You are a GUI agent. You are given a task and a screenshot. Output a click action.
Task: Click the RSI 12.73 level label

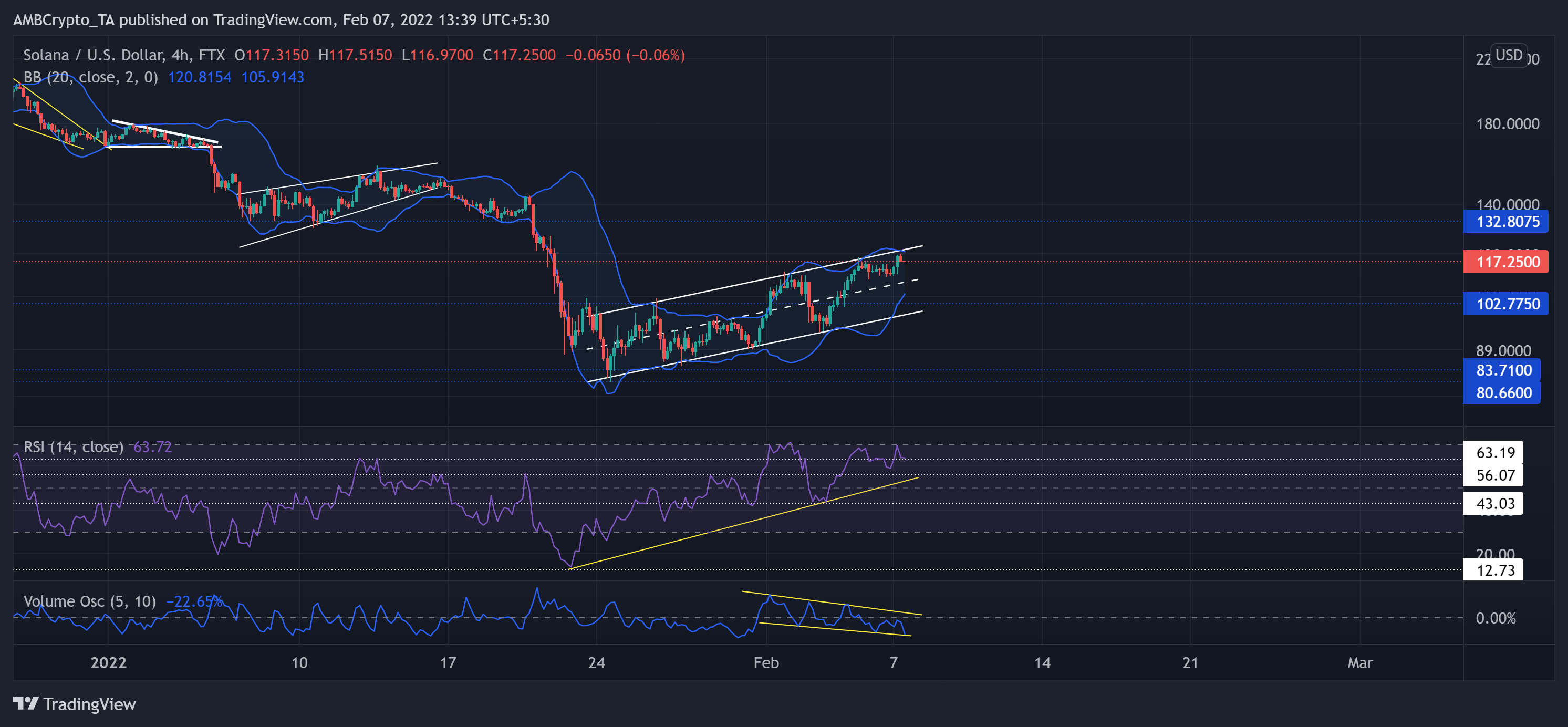(x=1493, y=570)
